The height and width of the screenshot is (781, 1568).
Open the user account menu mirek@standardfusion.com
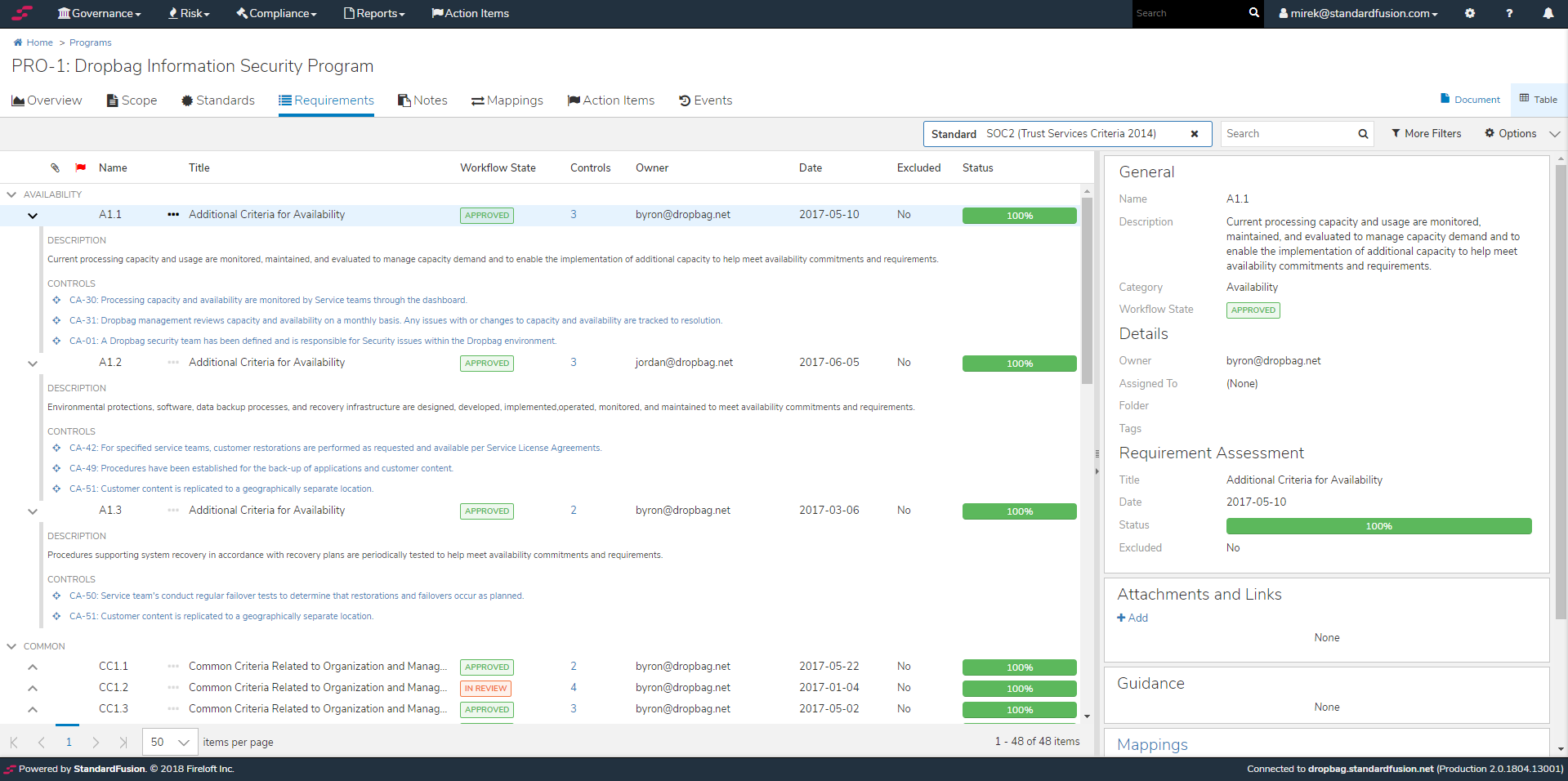(x=1358, y=13)
